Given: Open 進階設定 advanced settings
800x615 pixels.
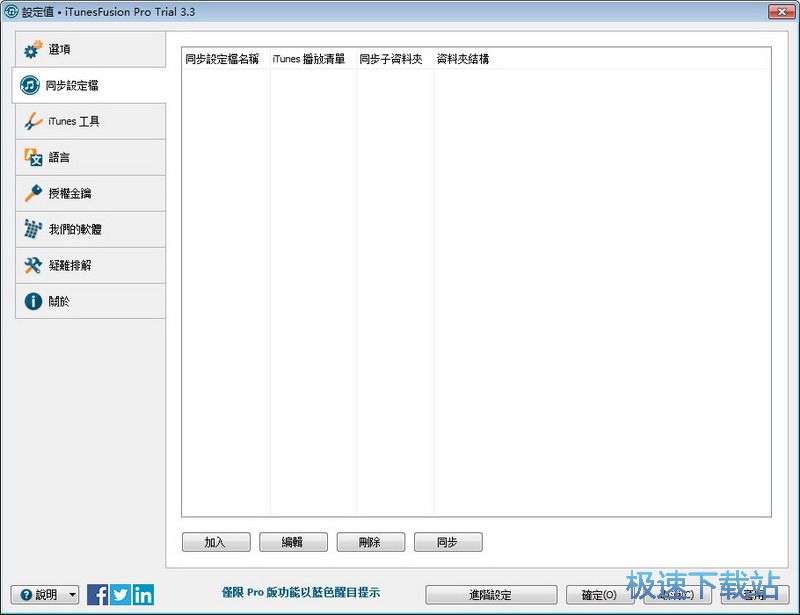Looking at the screenshot, I should click(490, 594).
